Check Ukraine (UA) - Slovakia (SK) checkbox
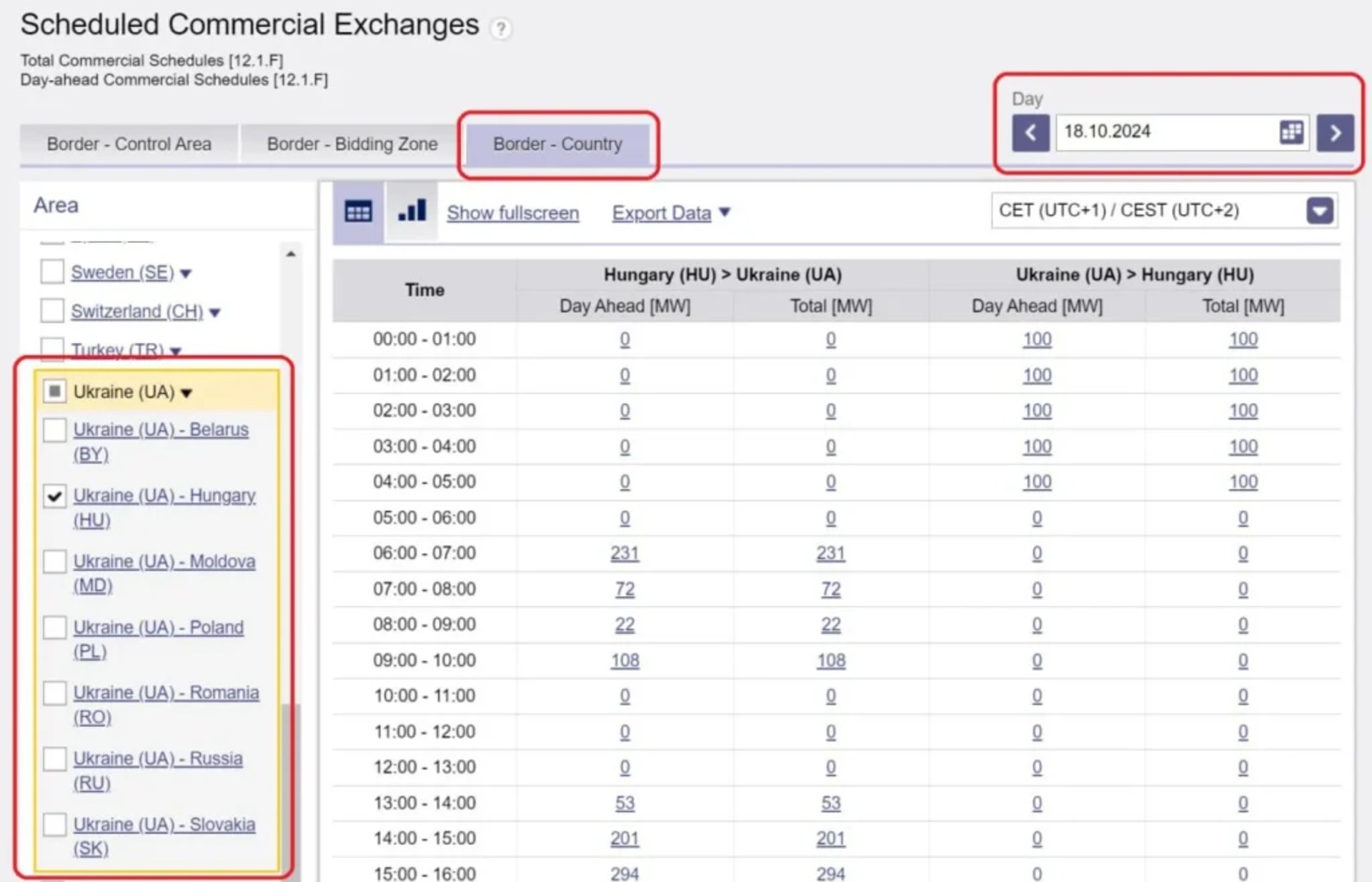 [x=54, y=825]
